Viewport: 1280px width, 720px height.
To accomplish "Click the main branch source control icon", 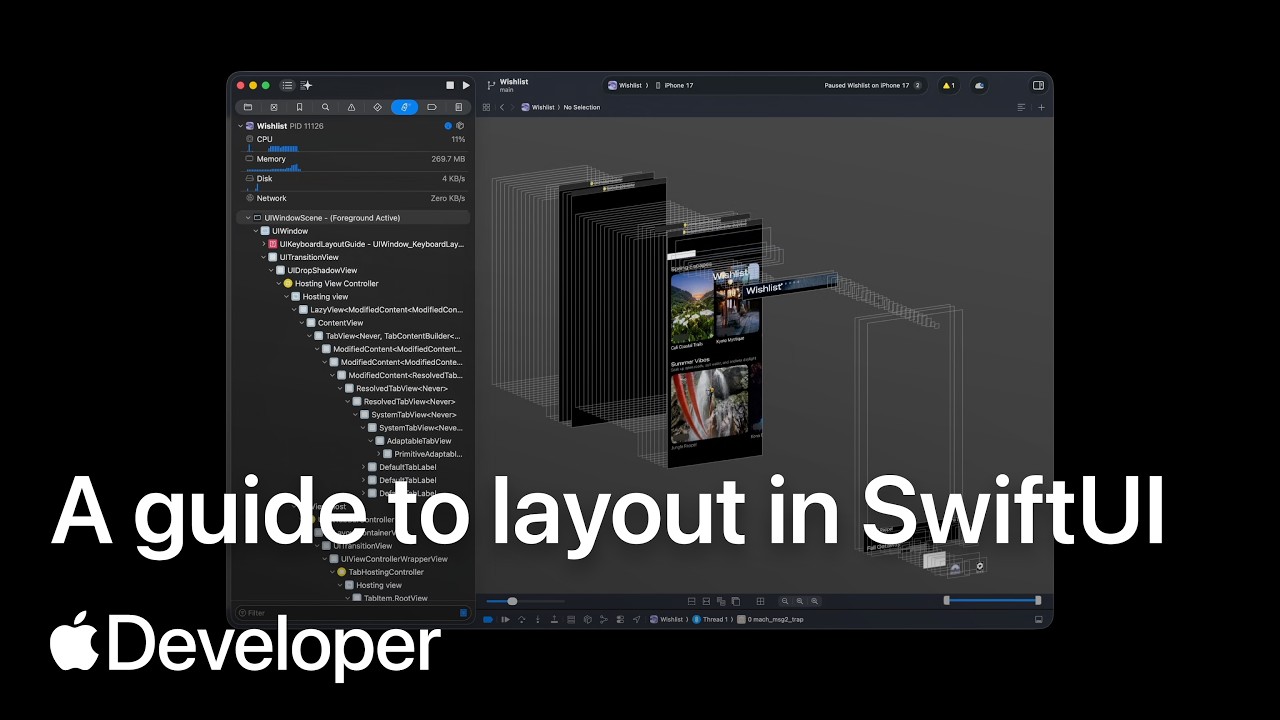I will [491, 86].
